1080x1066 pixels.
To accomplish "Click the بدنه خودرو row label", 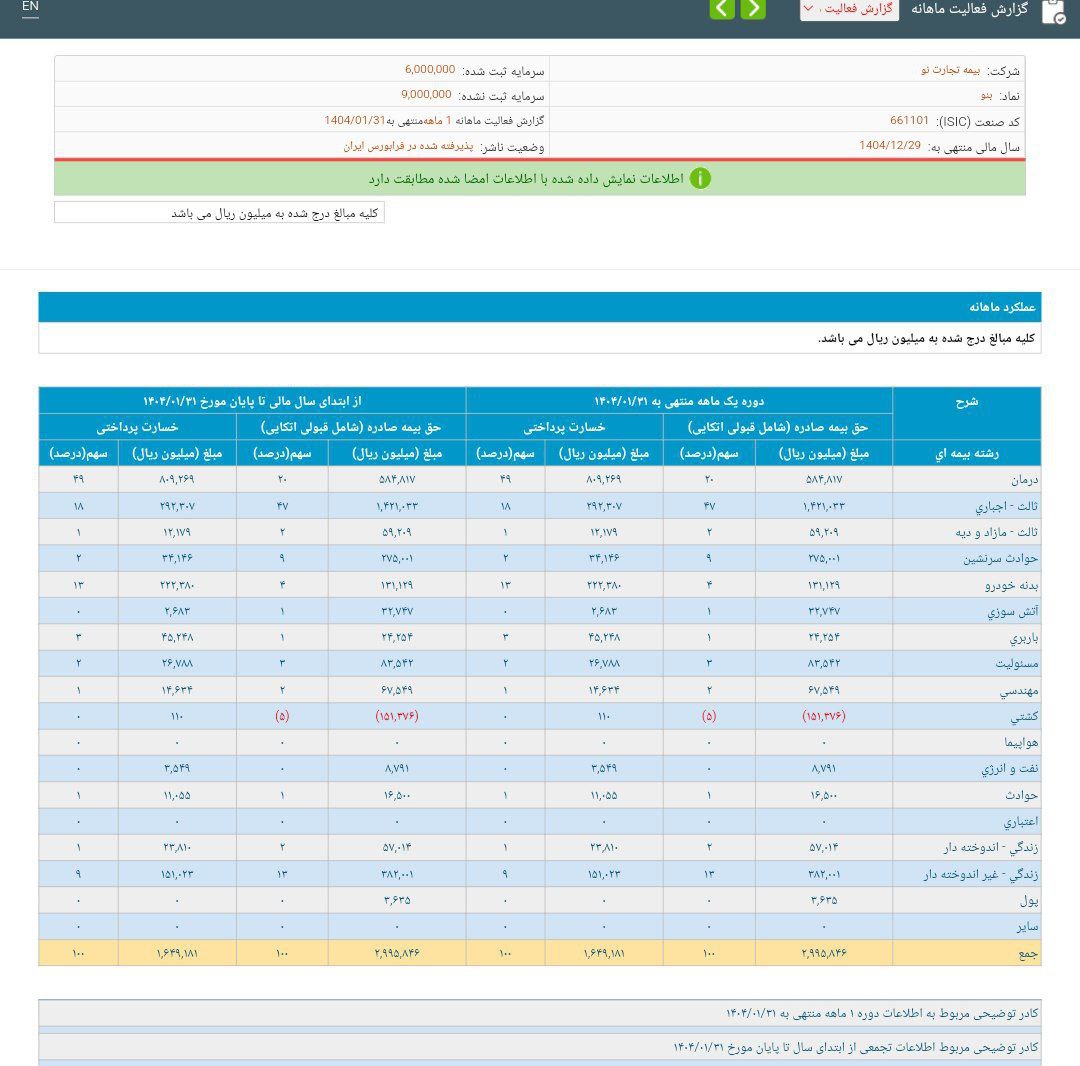I will coord(1012,585).
